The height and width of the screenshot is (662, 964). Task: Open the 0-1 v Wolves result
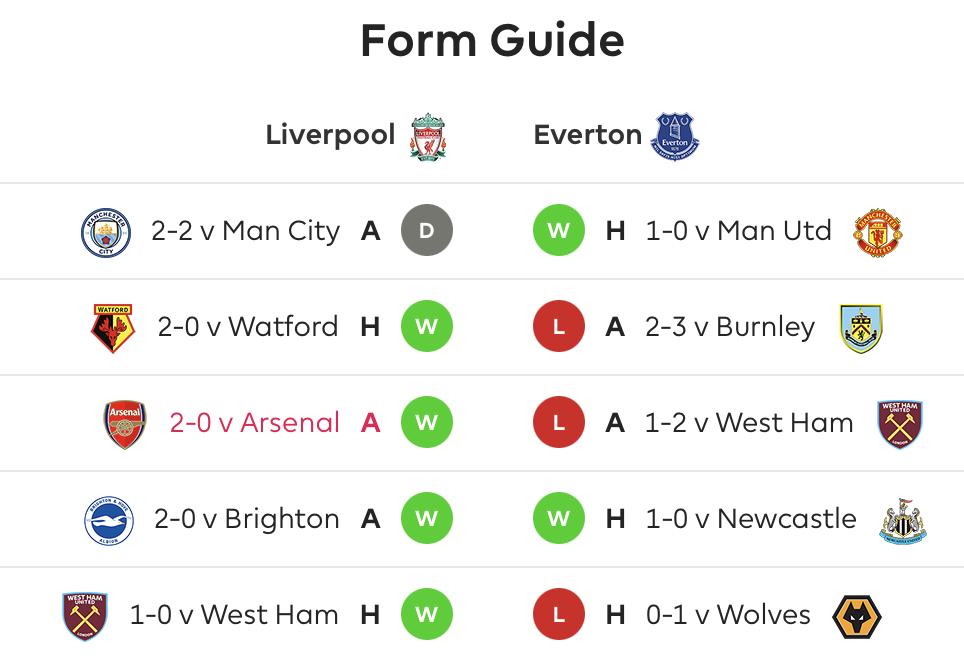click(x=728, y=615)
